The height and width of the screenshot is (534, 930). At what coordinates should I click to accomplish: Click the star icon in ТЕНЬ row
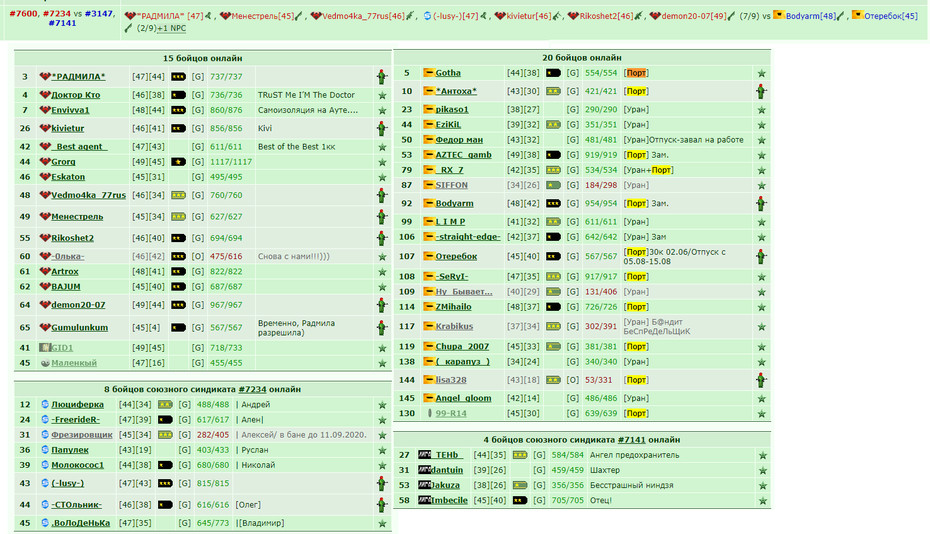763,456
